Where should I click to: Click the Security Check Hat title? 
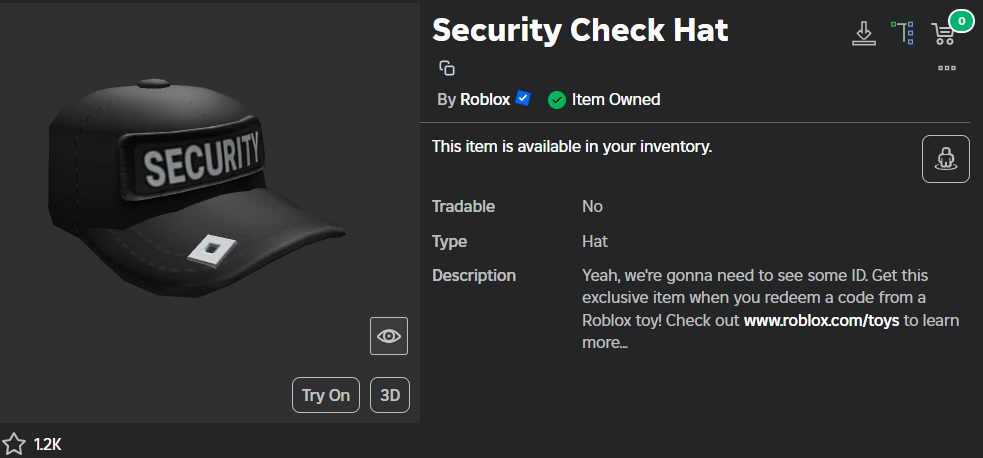tap(580, 30)
